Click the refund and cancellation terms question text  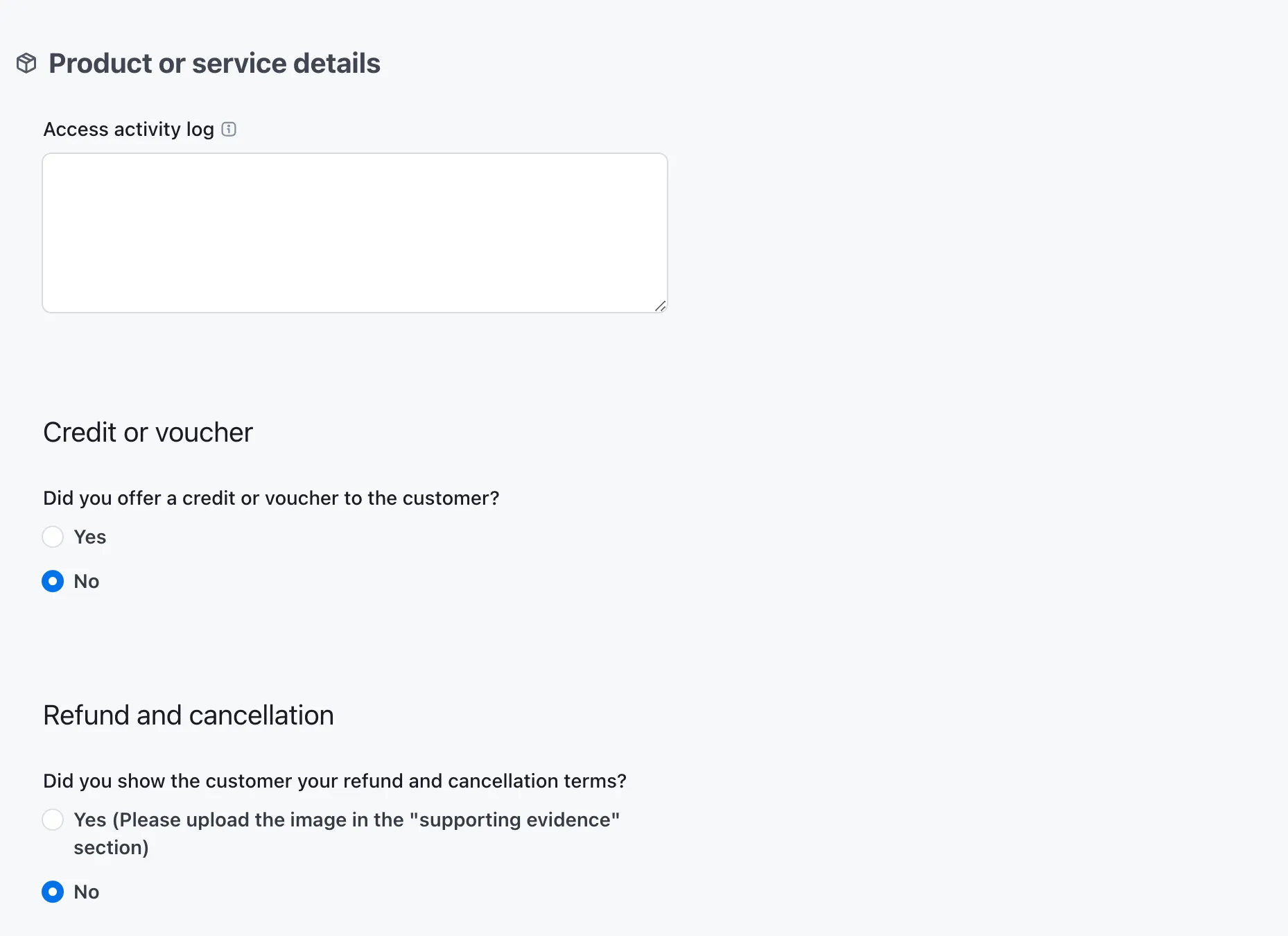(x=335, y=781)
